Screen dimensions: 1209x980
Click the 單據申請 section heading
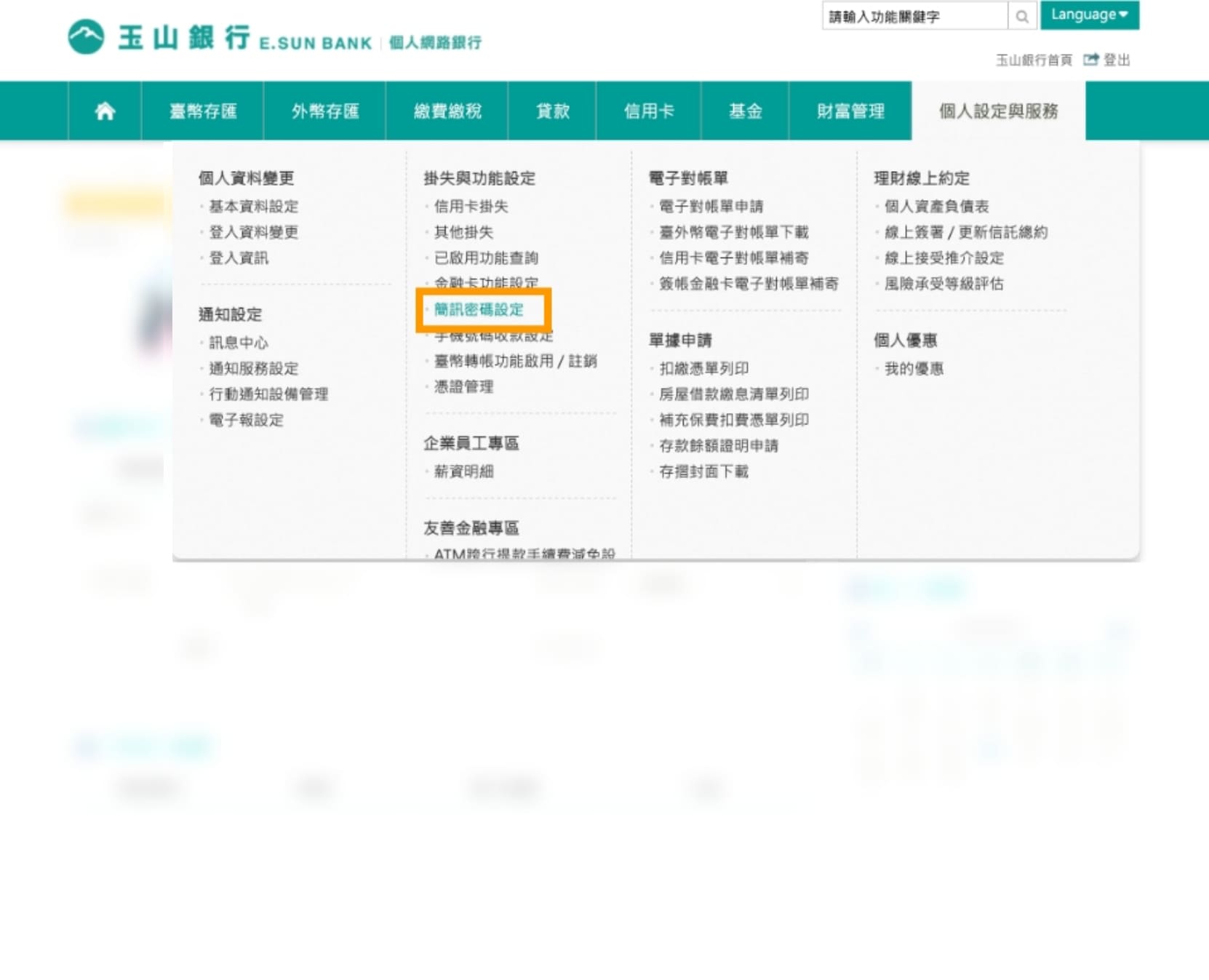point(680,340)
